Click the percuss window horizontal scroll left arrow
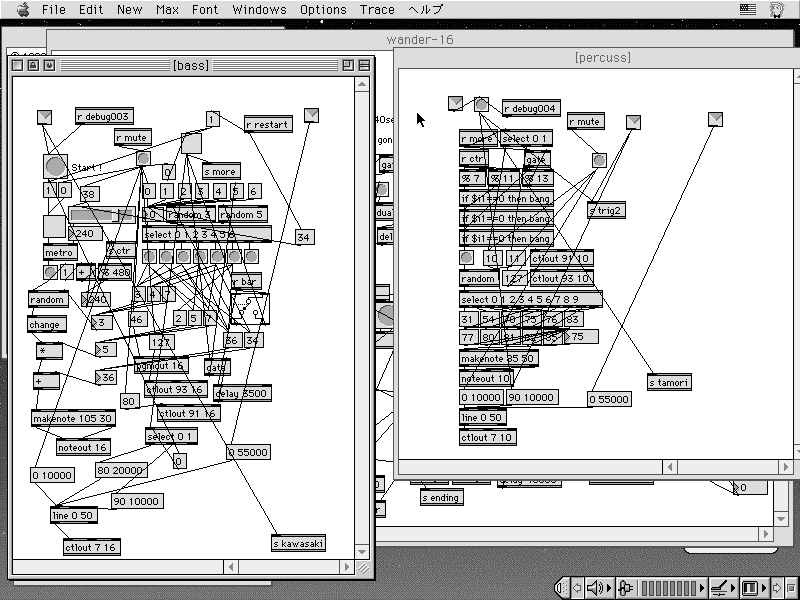 670,467
